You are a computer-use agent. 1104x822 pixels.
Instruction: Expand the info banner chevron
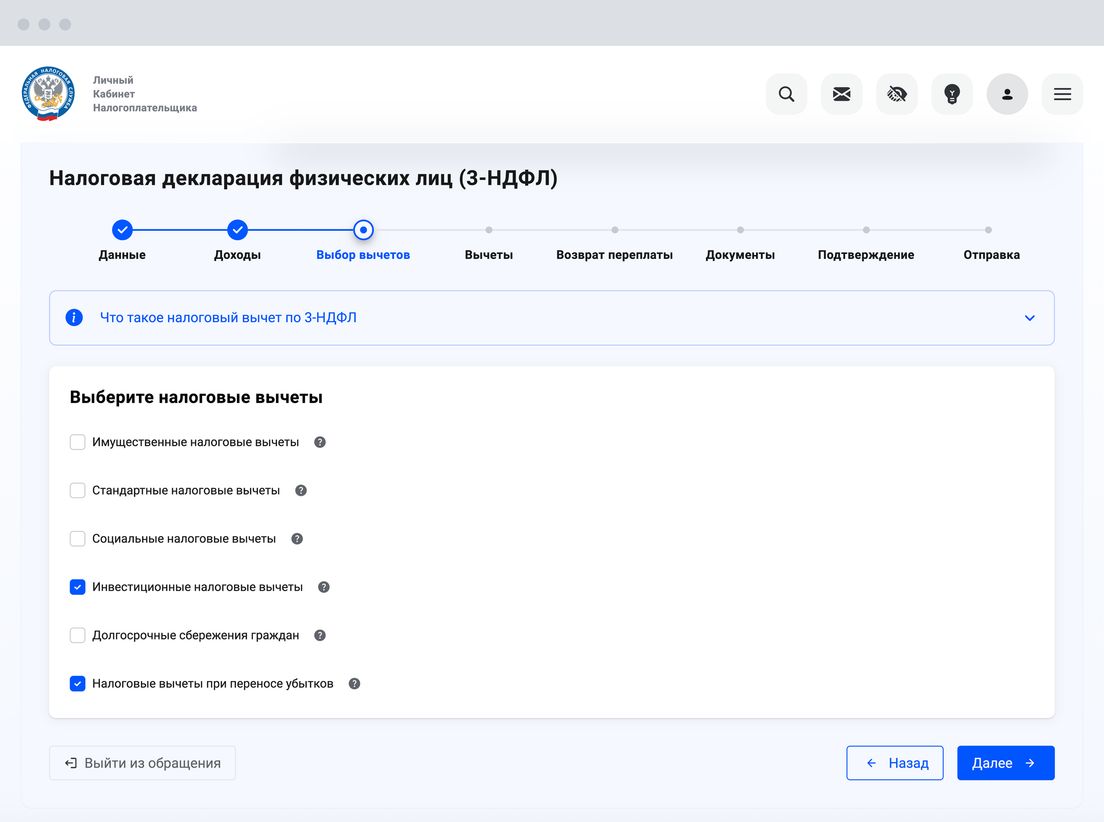tap(1029, 318)
